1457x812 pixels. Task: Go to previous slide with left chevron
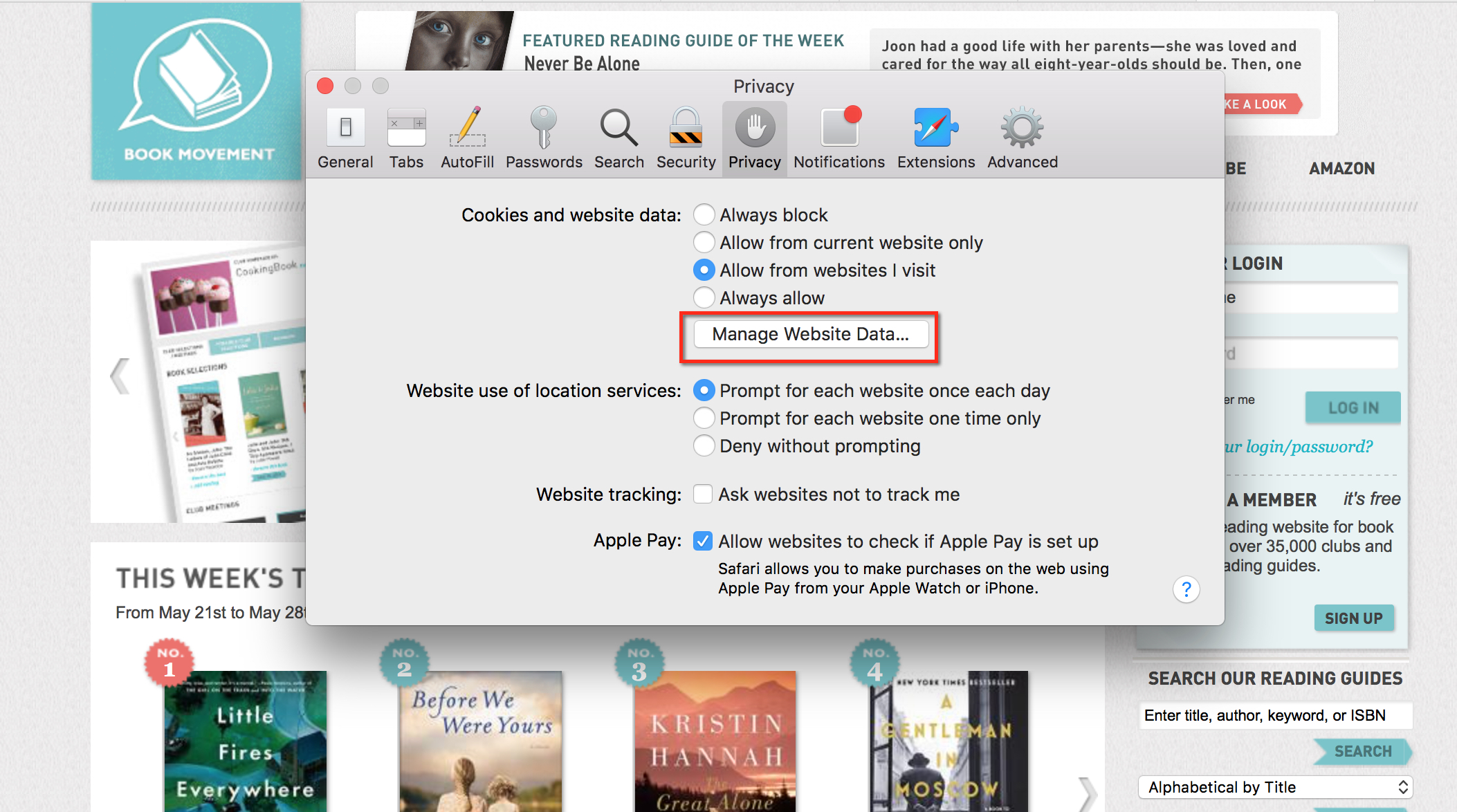pyautogui.click(x=120, y=376)
